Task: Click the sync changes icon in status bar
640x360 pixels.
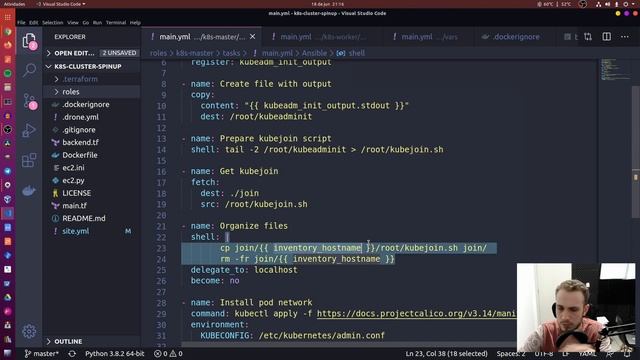Action: pos(72,353)
